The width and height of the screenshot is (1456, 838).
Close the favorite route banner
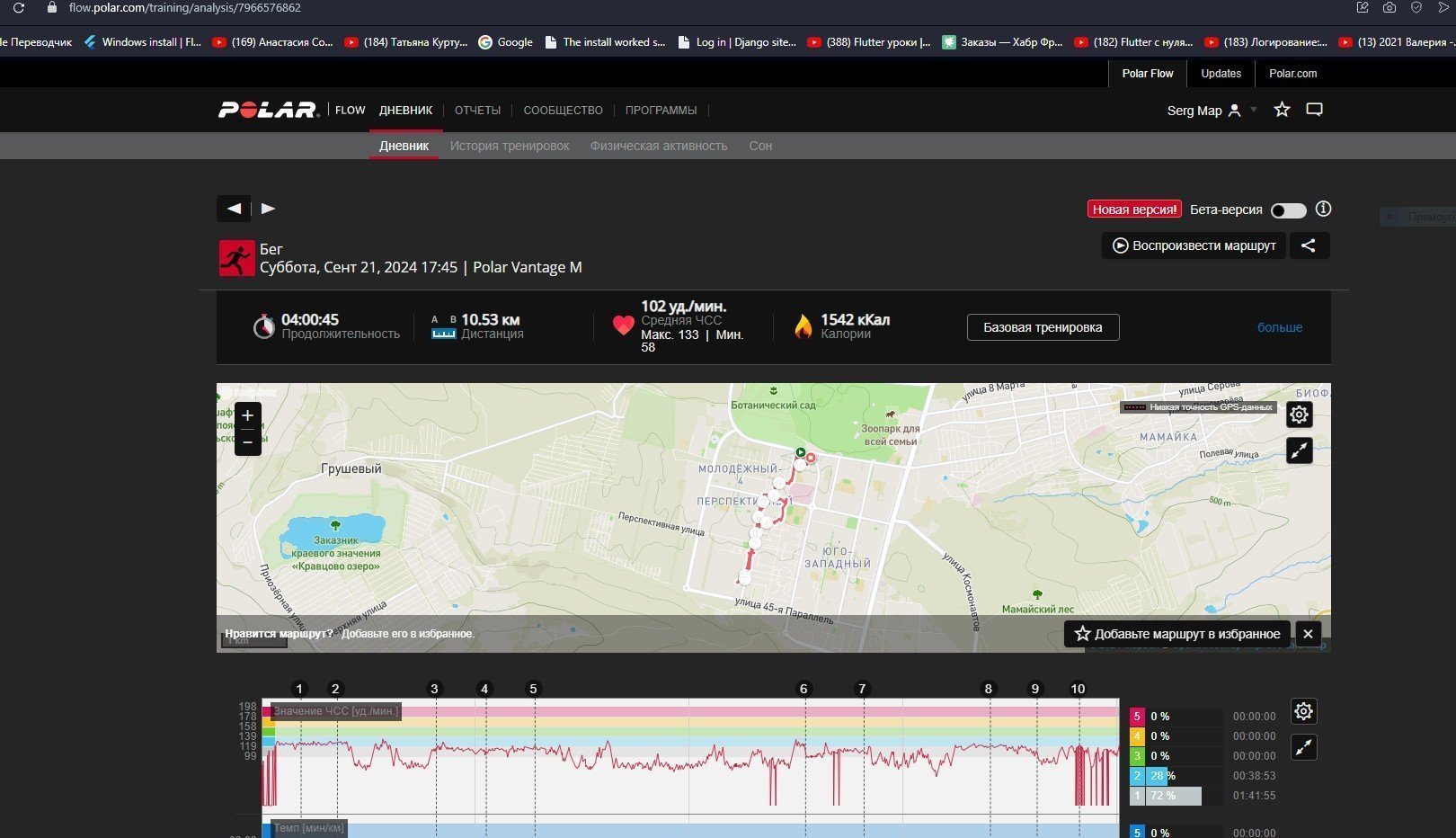(x=1308, y=634)
